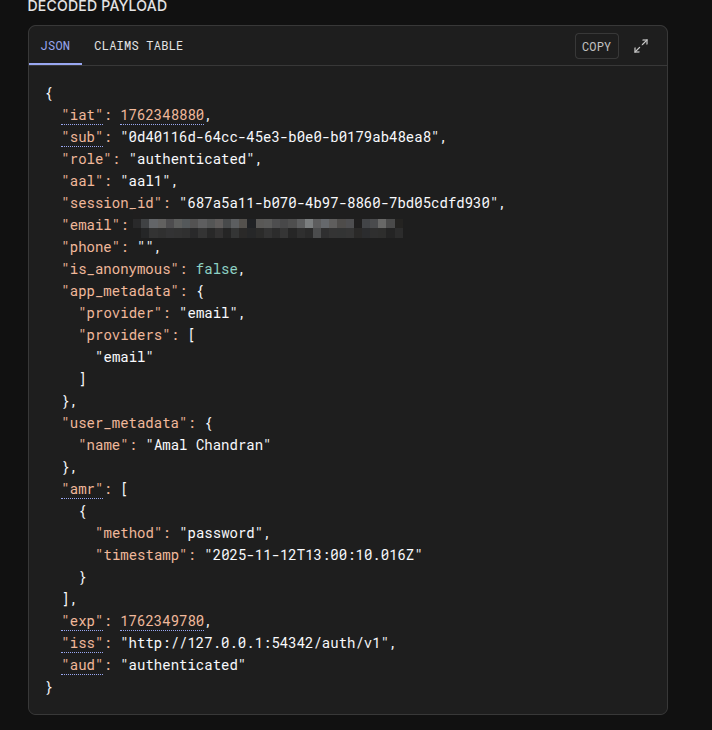
Task: Select the JSON tab
Action: pos(55,46)
